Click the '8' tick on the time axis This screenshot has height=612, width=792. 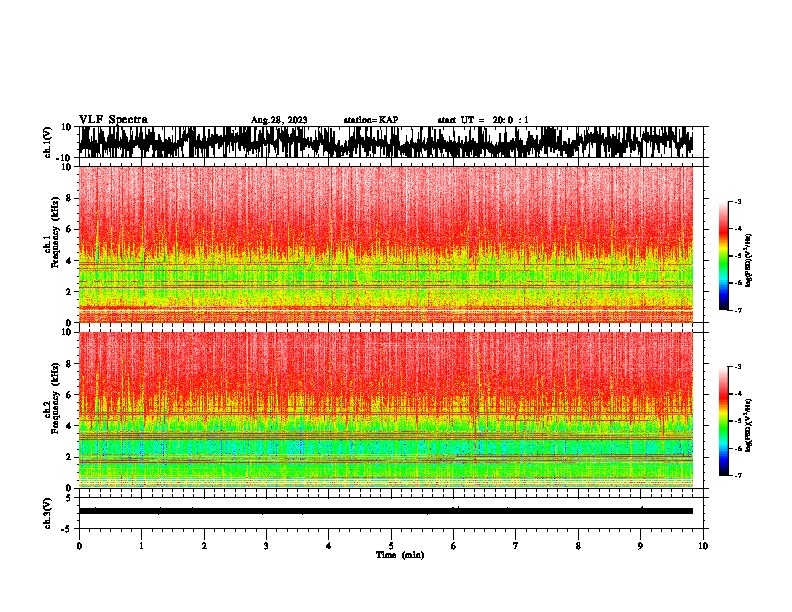coord(578,546)
